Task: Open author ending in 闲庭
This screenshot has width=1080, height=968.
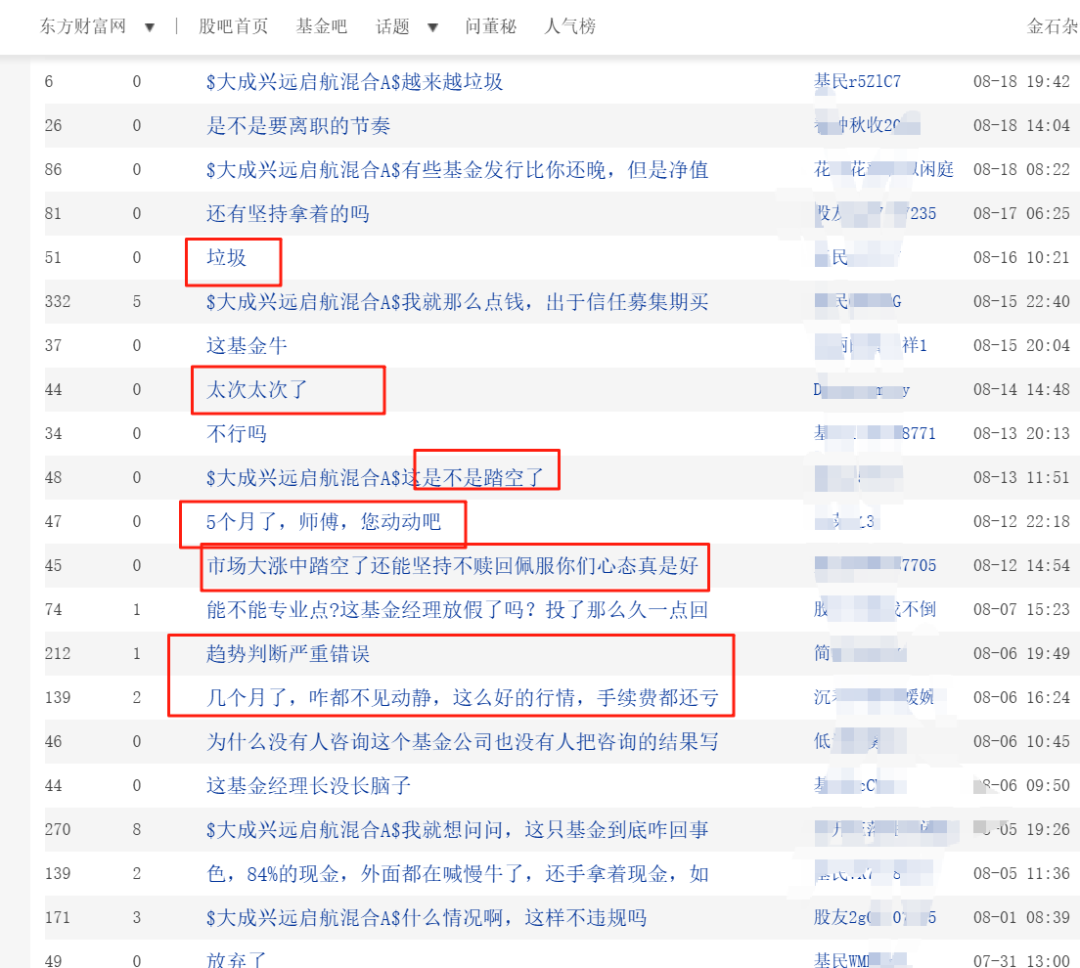Action: point(884,169)
